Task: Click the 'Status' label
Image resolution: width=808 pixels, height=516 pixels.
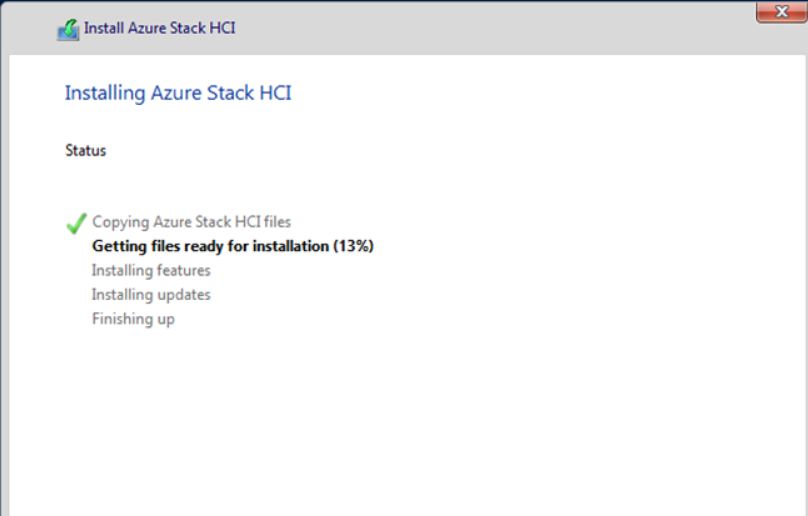Action: (x=86, y=151)
